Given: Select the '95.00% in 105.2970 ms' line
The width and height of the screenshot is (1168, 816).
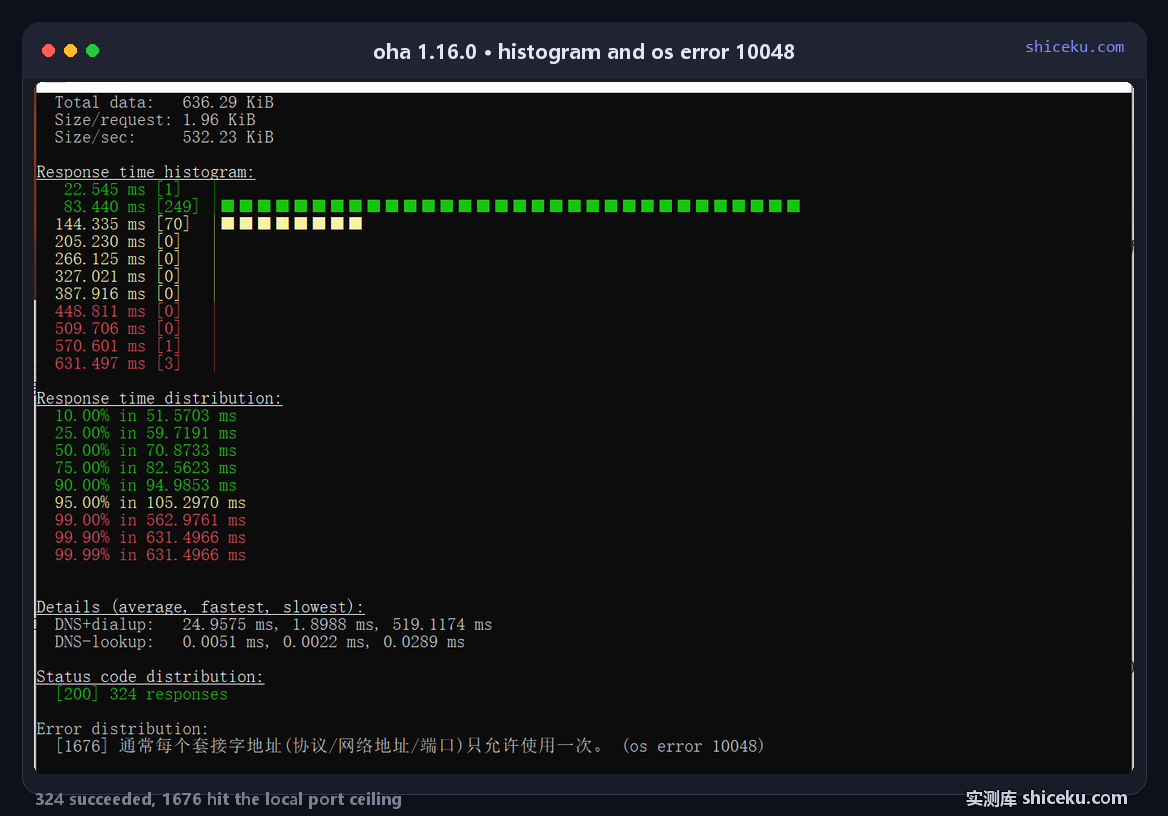Looking at the screenshot, I should 150,503.
